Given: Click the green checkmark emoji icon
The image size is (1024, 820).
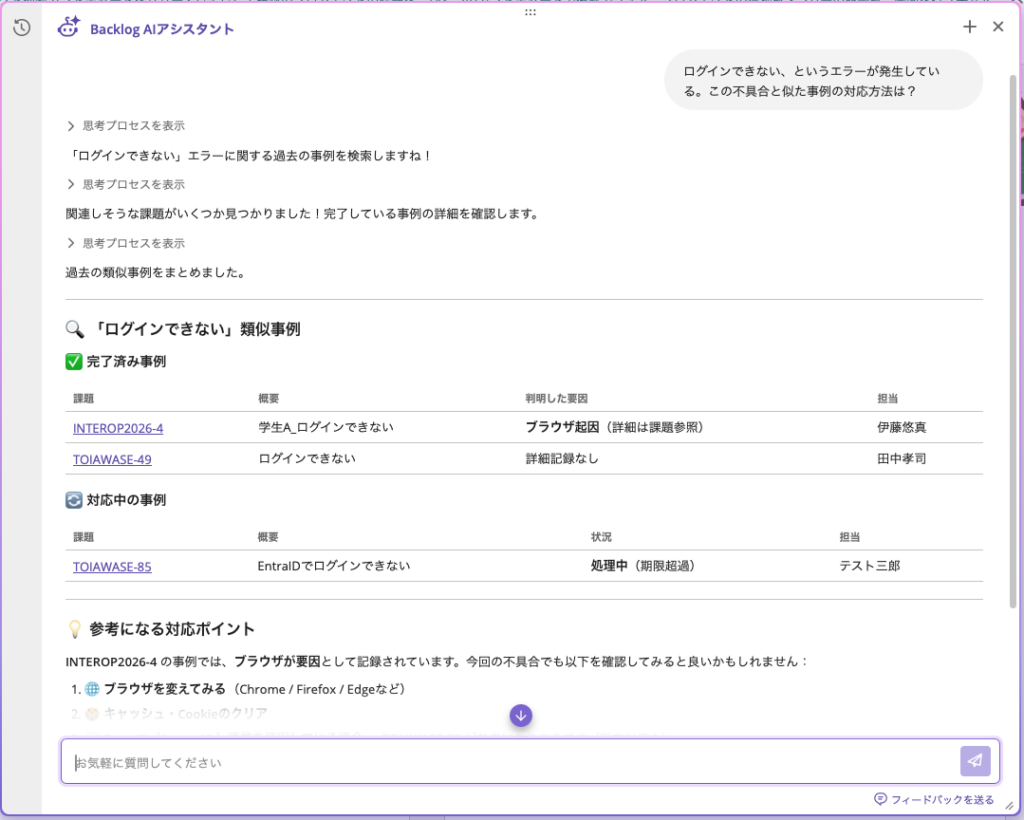Looking at the screenshot, I should pos(74,362).
